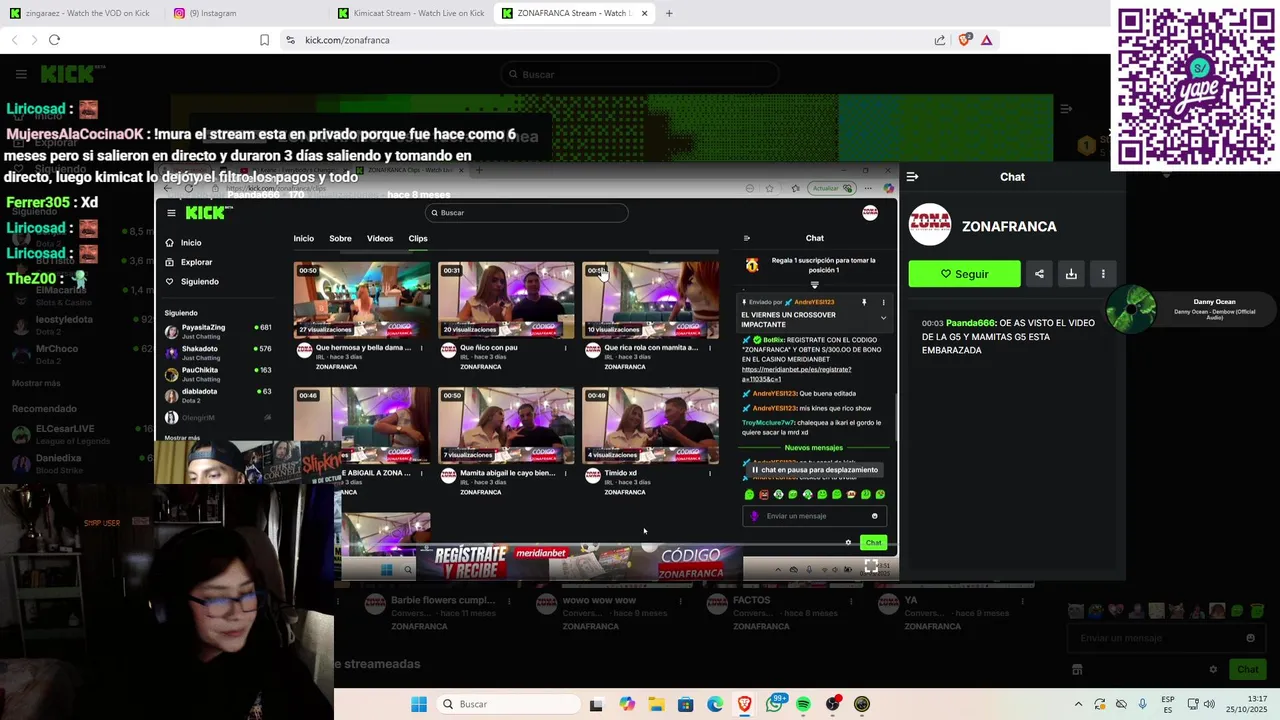Switch to the Kimicaat Stream browser tab
The height and width of the screenshot is (720, 1280).
pyautogui.click(x=411, y=13)
